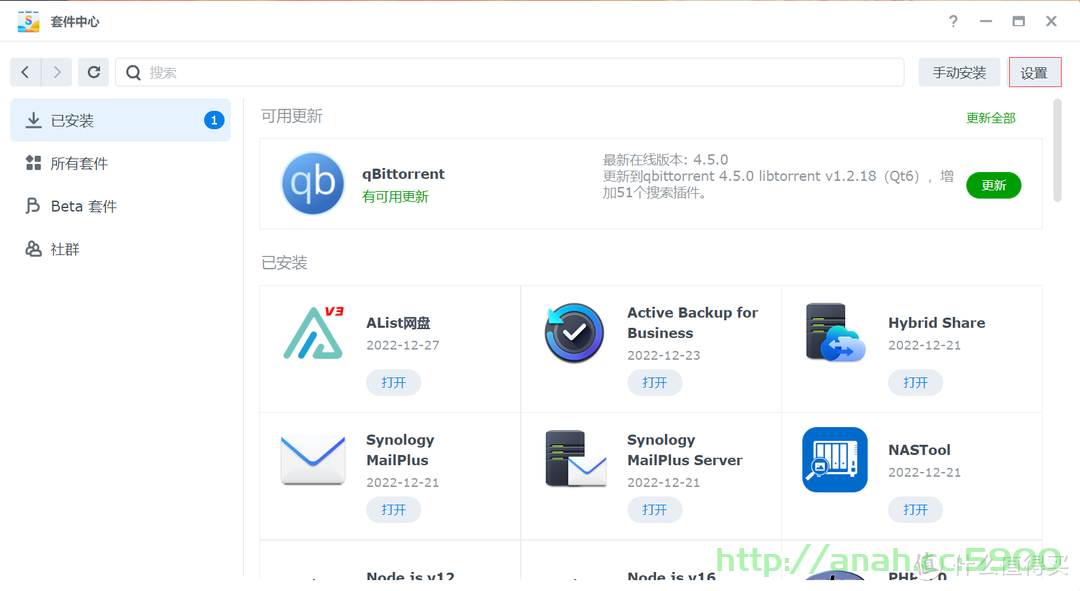Click the AList网盘 package icon
Image resolution: width=1080 pixels, height=591 pixels.
coord(313,333)
